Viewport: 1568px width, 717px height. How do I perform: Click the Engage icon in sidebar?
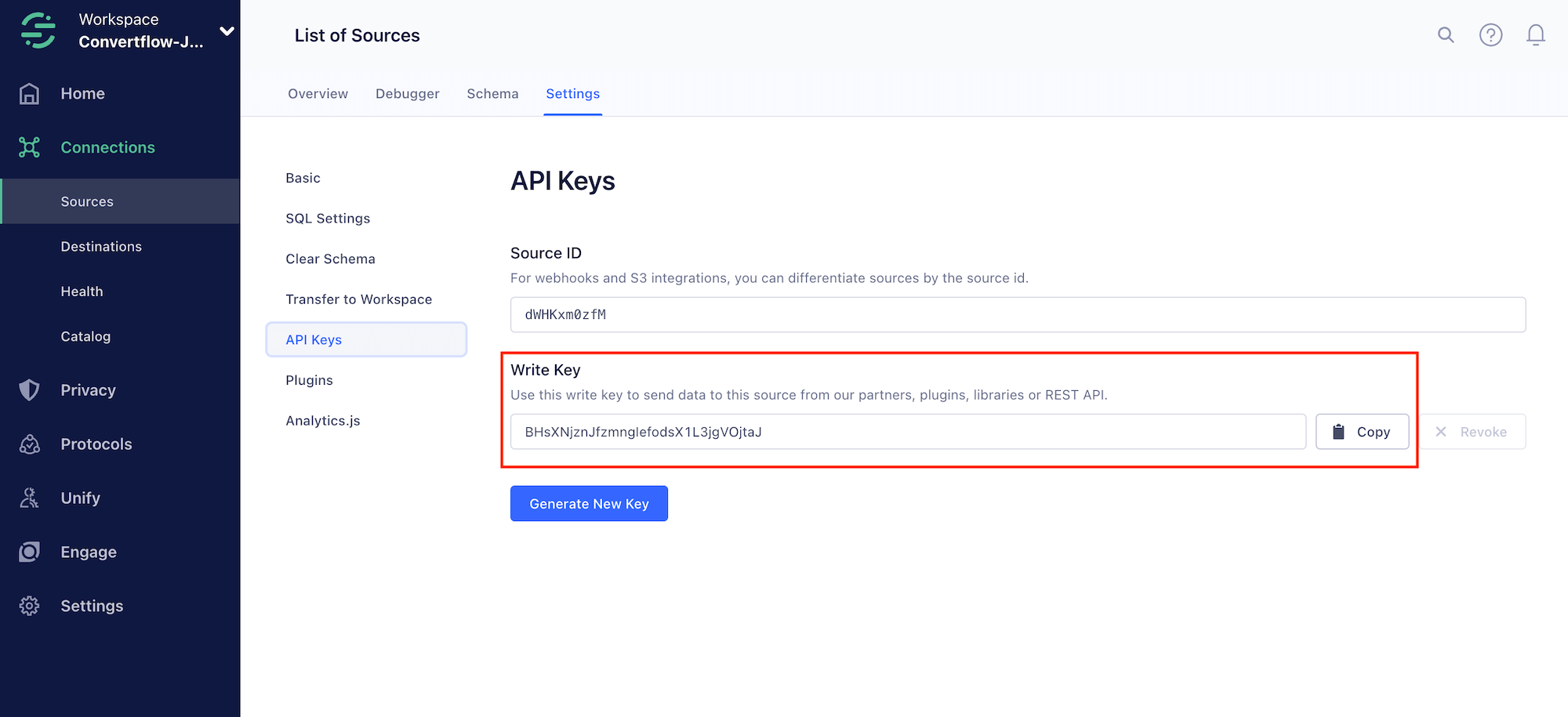coord(29,552)
